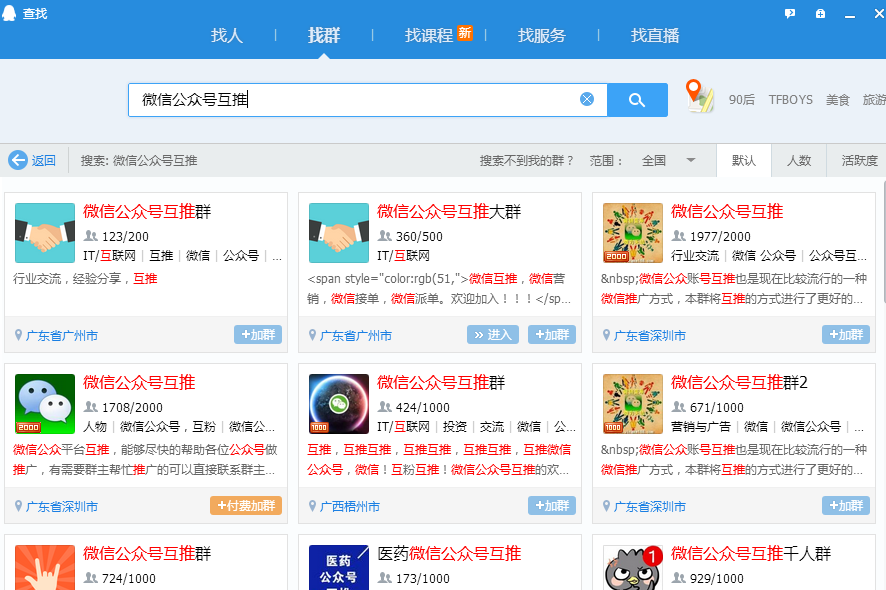Click 进入 button on 微信公众号互推大群
The height and width of the screenshot is (590, 886).
point(493,335)
